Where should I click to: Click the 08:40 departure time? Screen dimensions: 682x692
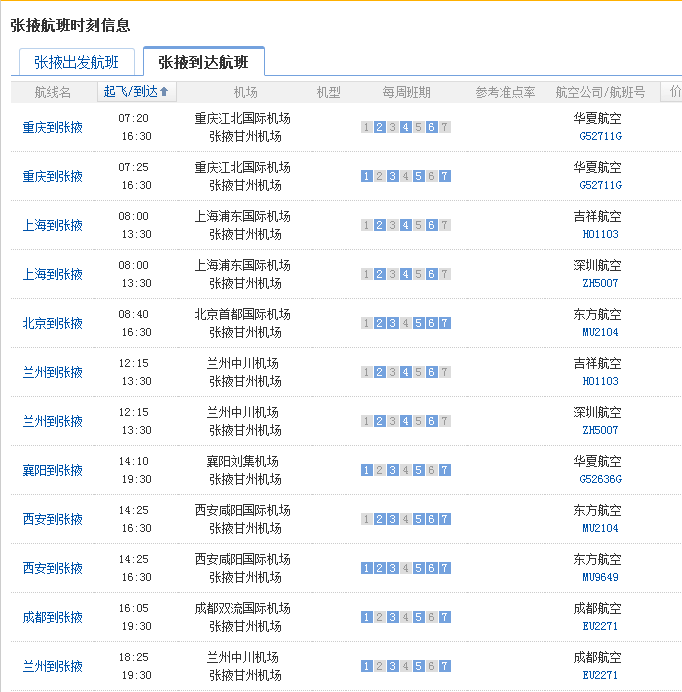click(x=133, y=314)
